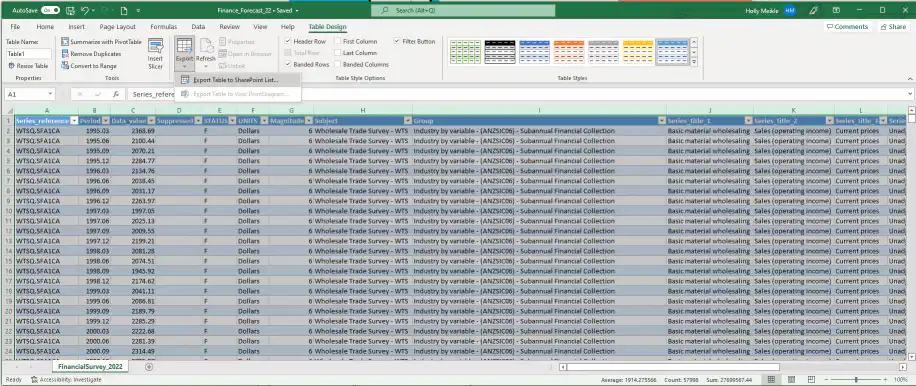Viewport: 916px width, 386px height.
Task: Click Resize Table
Action: (29, 66)
